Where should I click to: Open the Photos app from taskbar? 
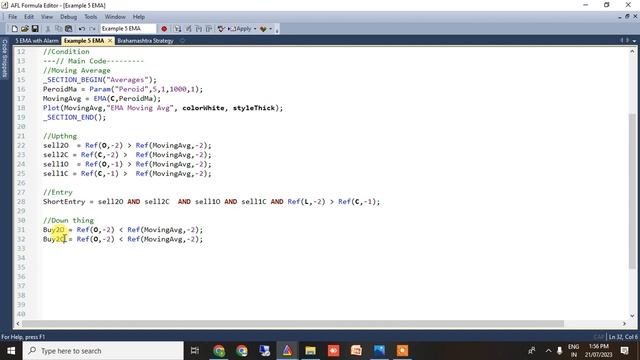point(379,351)
